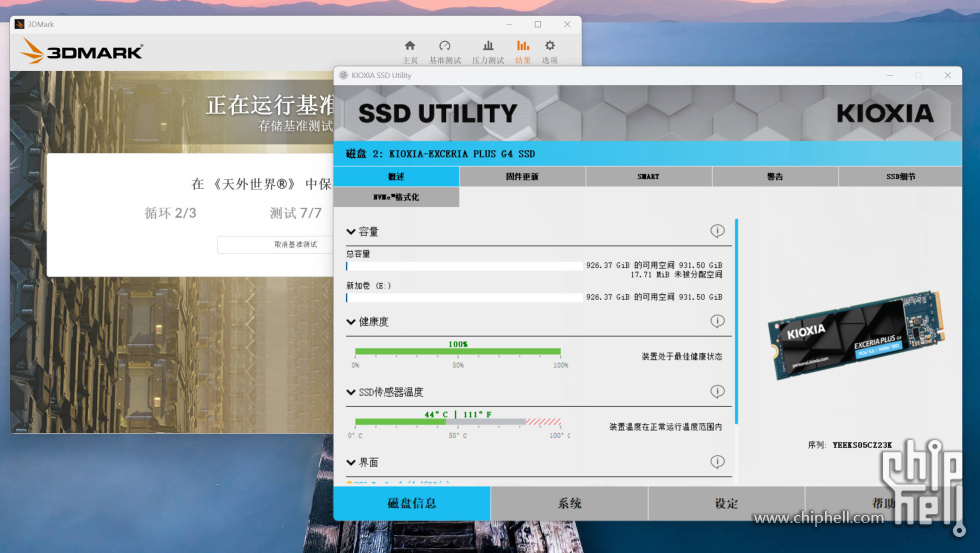This screenshot has height=553, width=980.
Task: Select the 系统 bottom tab
Action: (569, 503)
